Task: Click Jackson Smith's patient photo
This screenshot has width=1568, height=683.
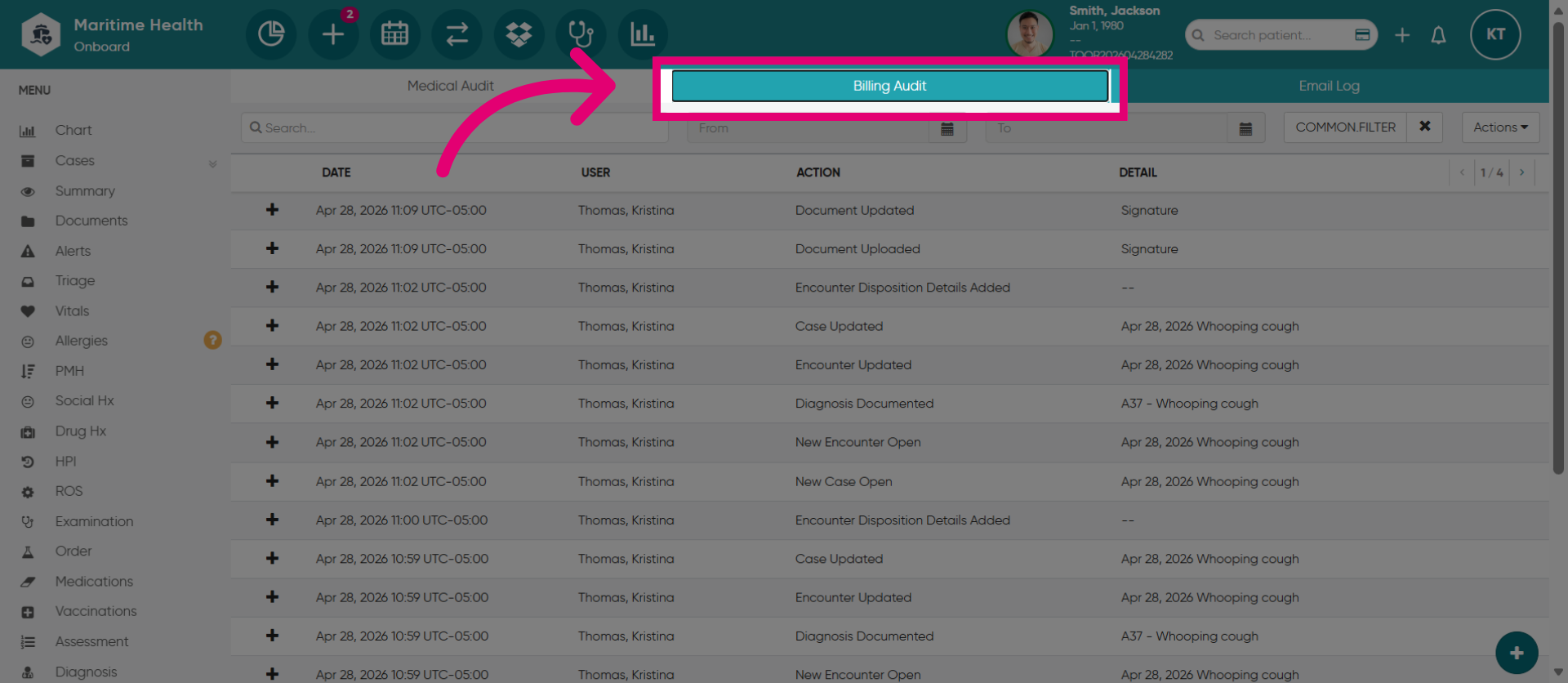Action: click(1030, 34)
